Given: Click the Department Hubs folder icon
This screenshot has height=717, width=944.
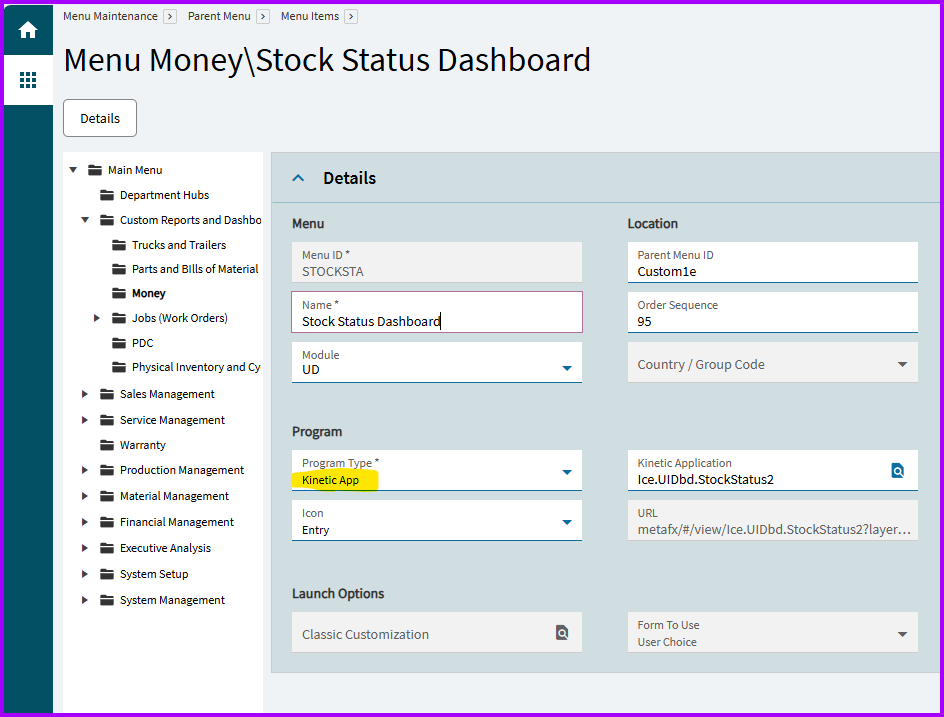Looking at the screenshot, I should click(107, 195).
